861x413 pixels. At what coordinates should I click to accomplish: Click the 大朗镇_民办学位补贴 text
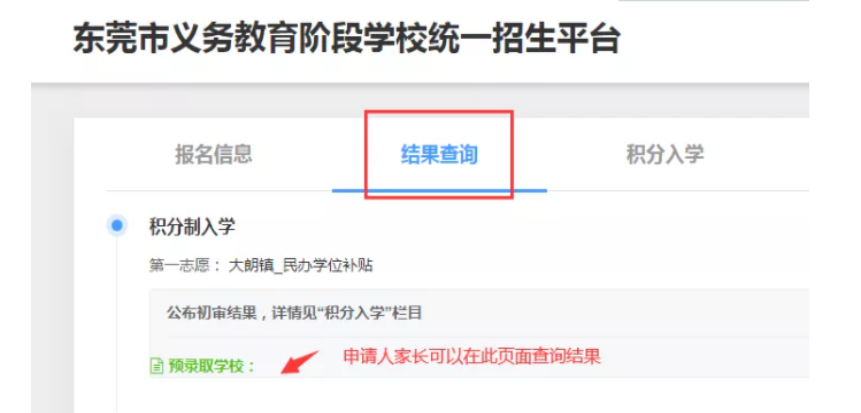300,266
